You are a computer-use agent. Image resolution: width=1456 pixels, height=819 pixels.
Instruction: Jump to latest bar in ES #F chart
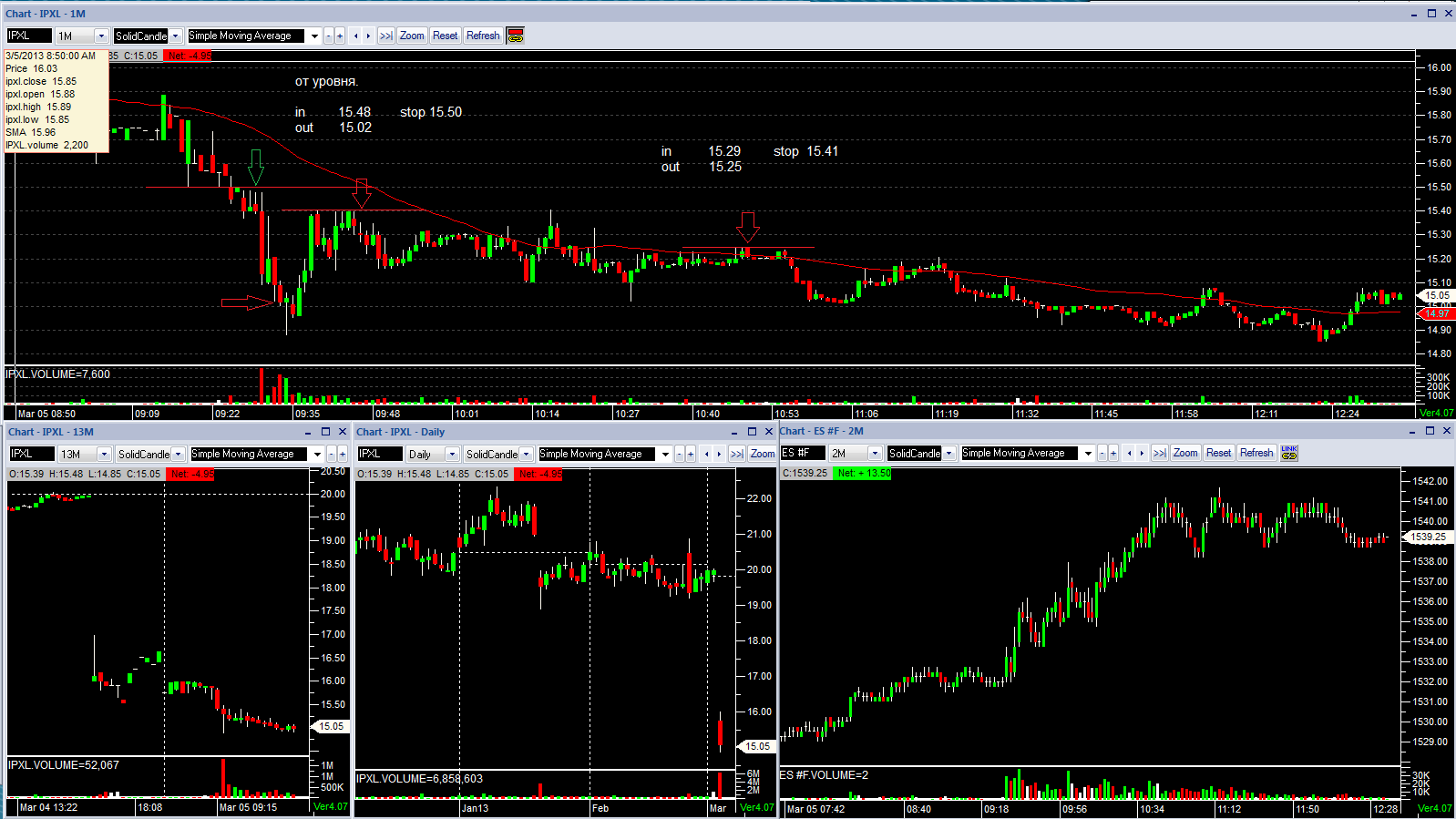point(1160,453)
